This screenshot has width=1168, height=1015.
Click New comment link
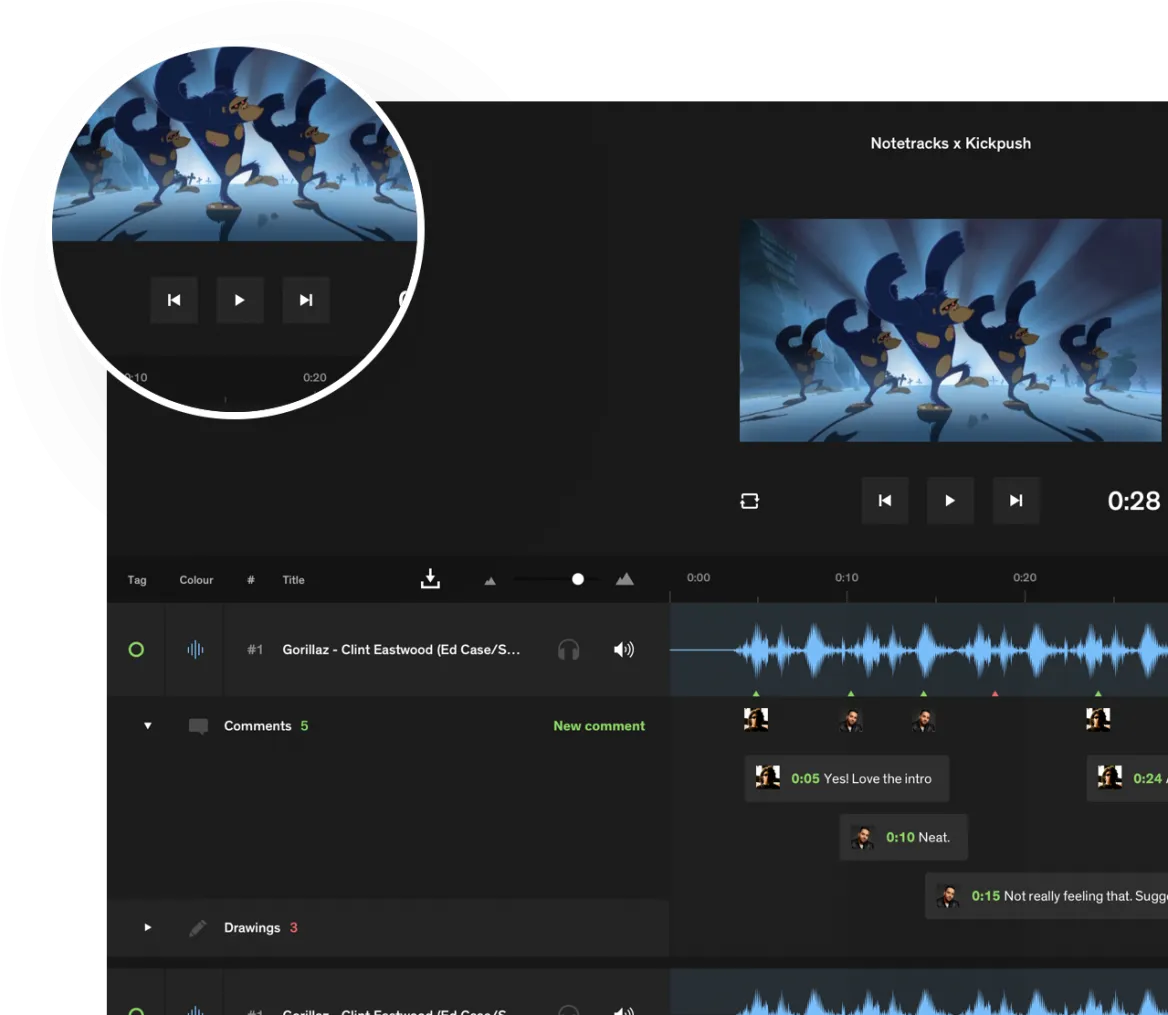(x=599, y=725)
